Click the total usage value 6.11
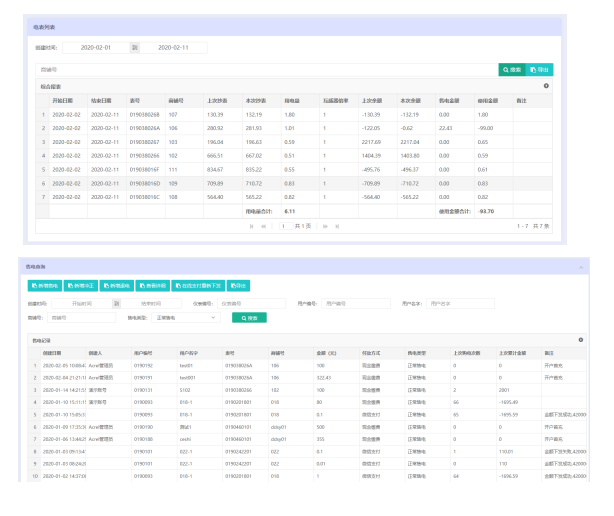614x516 pixels. pyautogui.click(x=289, y=211)
